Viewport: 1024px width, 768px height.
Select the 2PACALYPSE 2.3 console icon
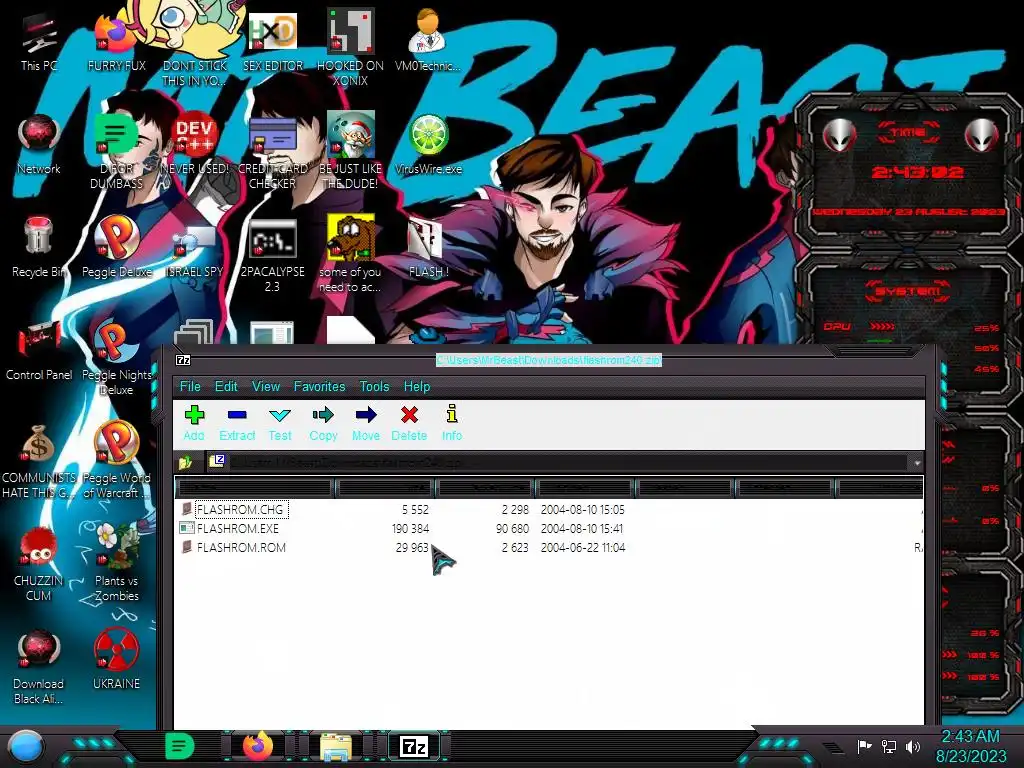pyautogui.click(x=272, y=256)
